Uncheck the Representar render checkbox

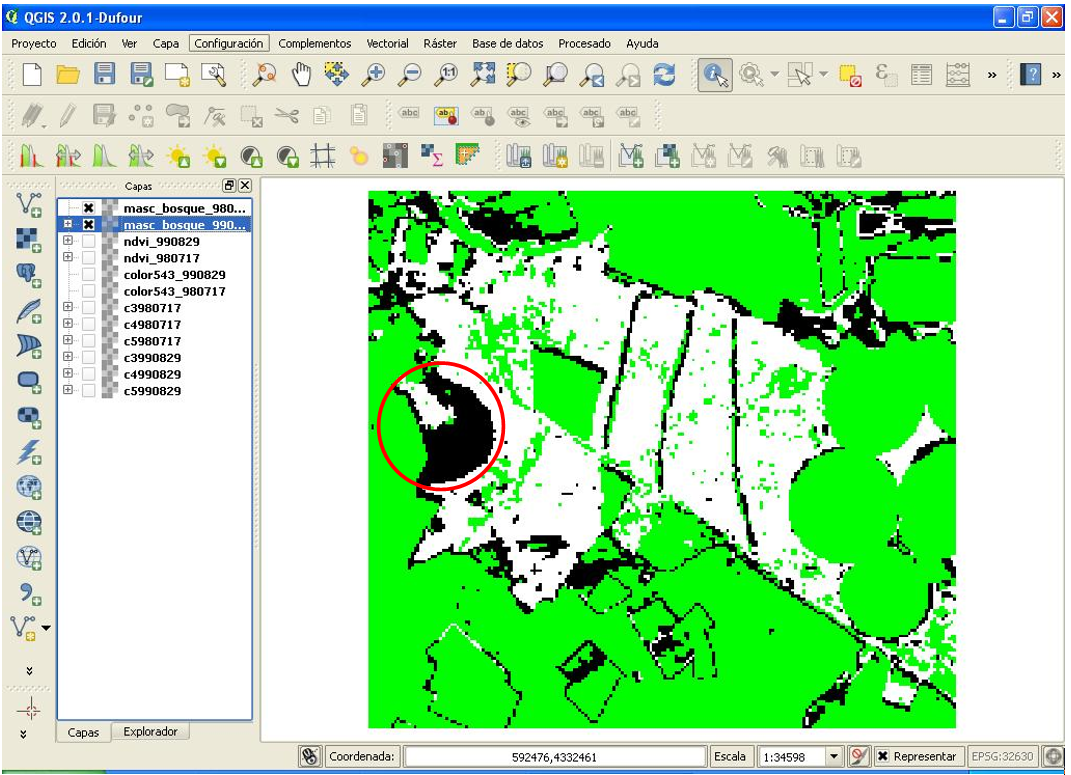point(883,757)
